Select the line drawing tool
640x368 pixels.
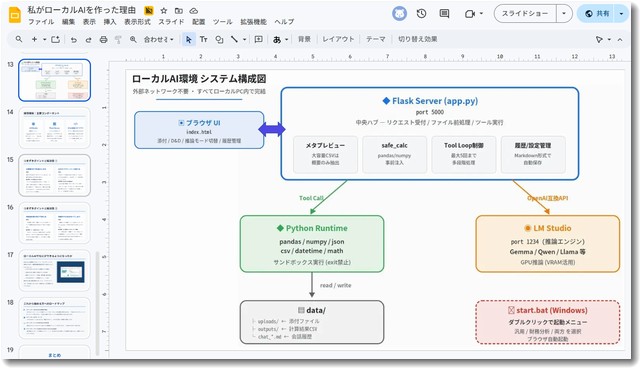click(234, 39)
